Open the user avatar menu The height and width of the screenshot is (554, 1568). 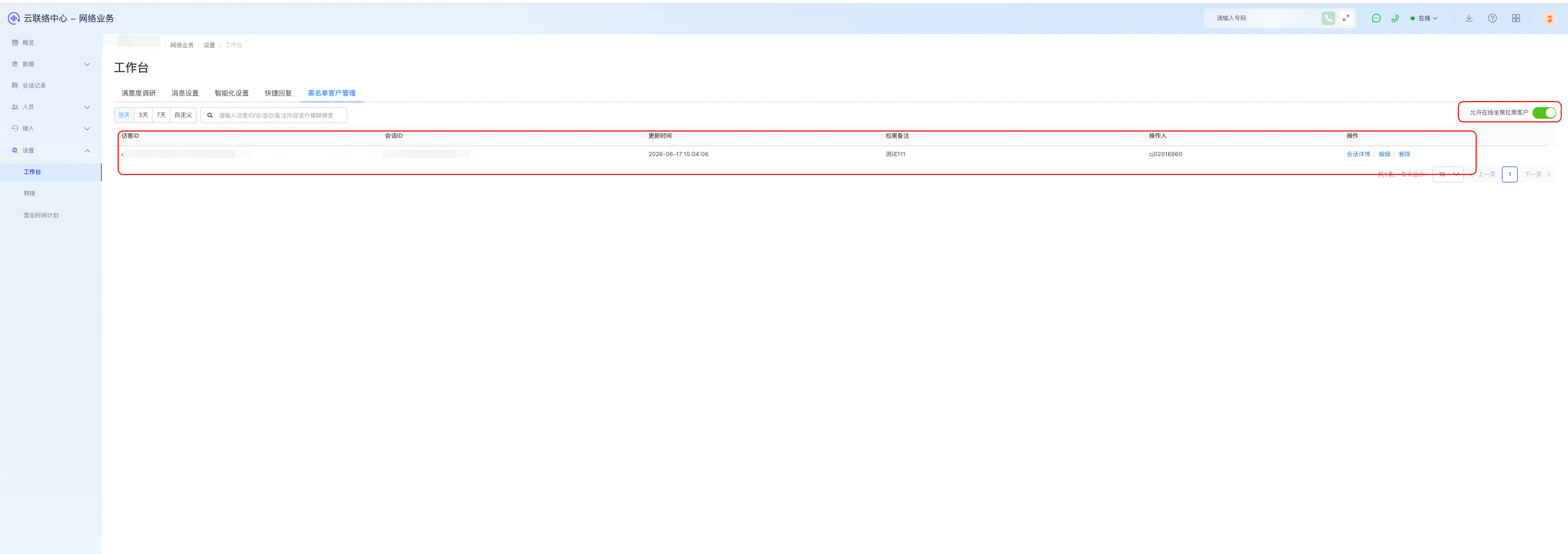(1549, 18)
